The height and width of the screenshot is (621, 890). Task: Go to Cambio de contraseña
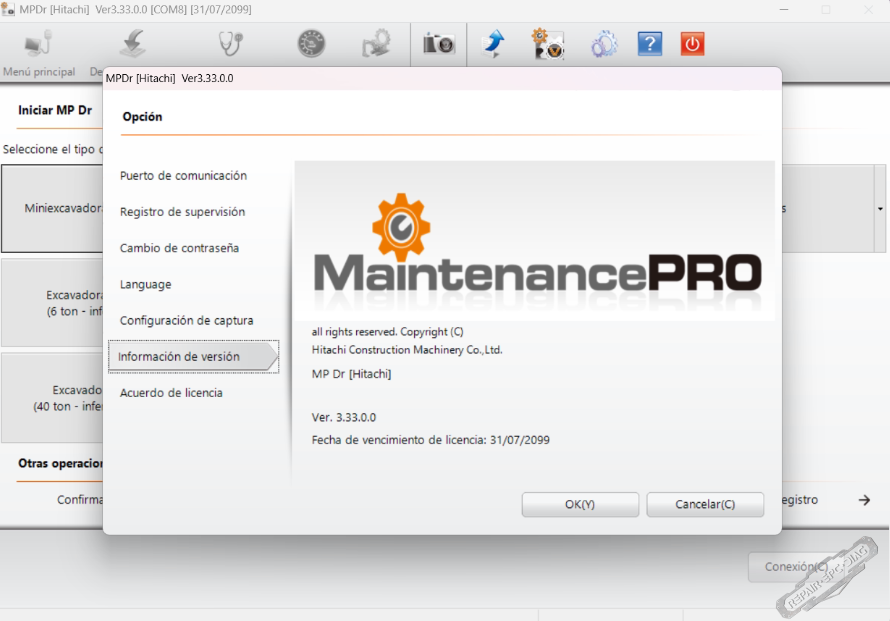click(x=179, y=248)
